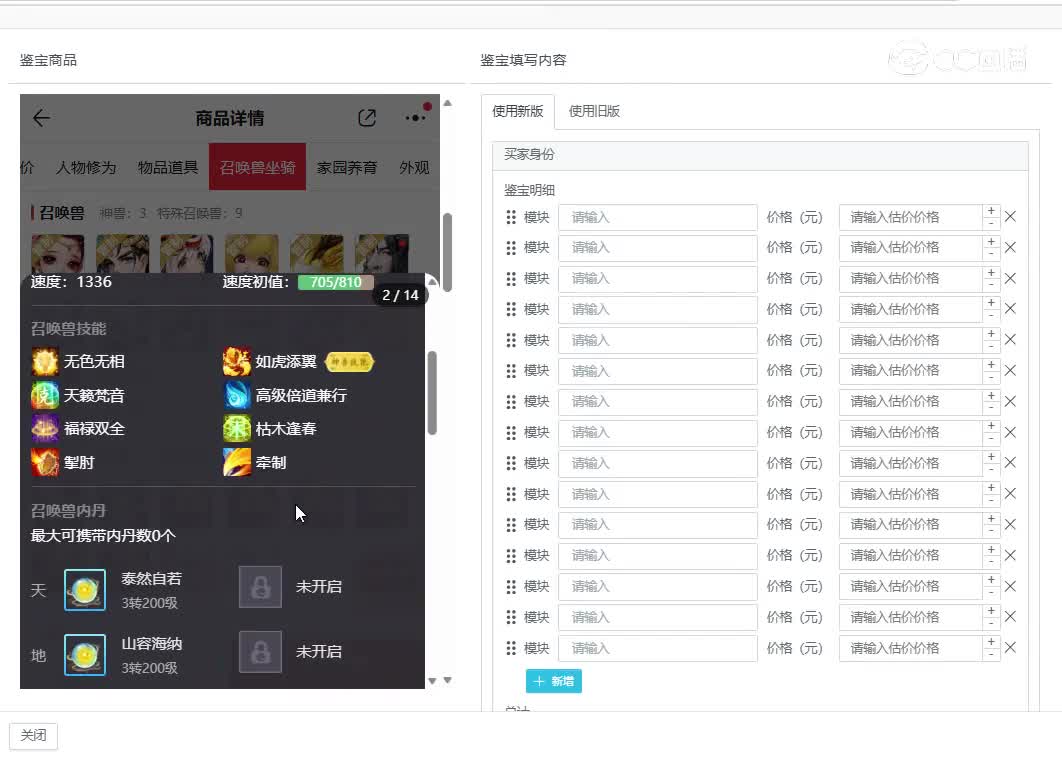The width and height of the screenshot is (1062, 760).
Task: Open the 家园养育 tab
Action: pyautogui.click(x=347, y=167)
